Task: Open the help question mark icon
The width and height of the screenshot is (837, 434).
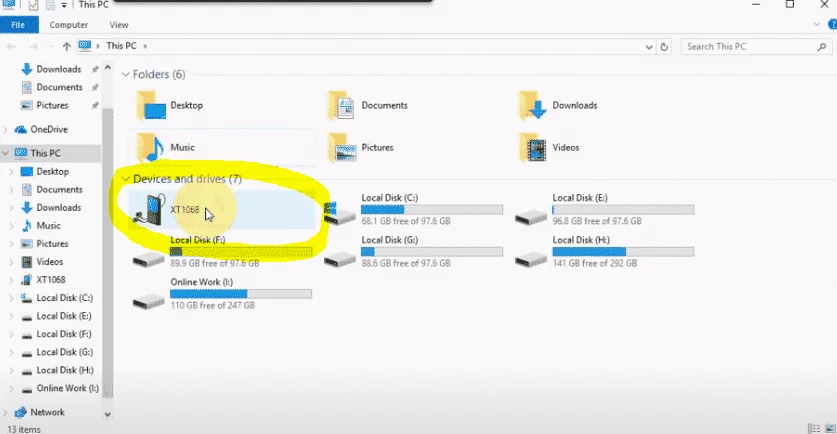Action: tap(832, 25)
